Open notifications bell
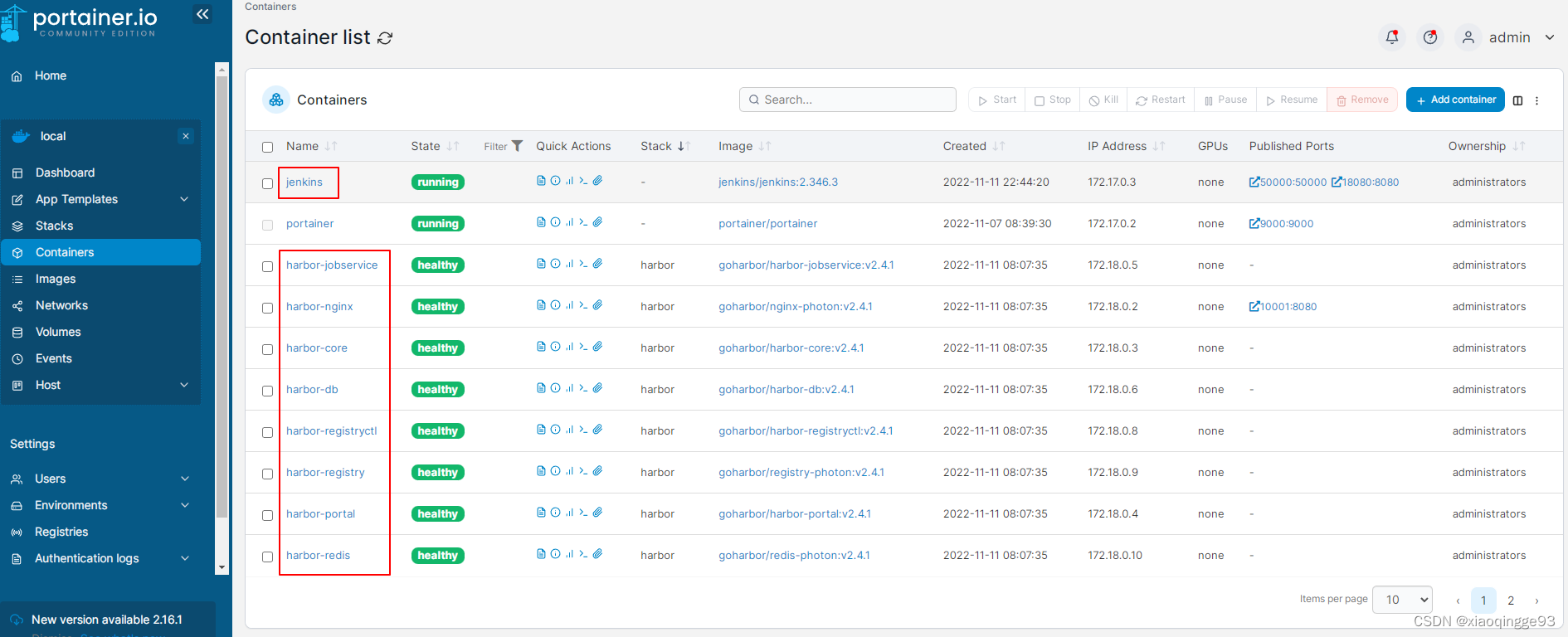Viewport: 1568px width, 637px height. click(x=1392, y=37)
